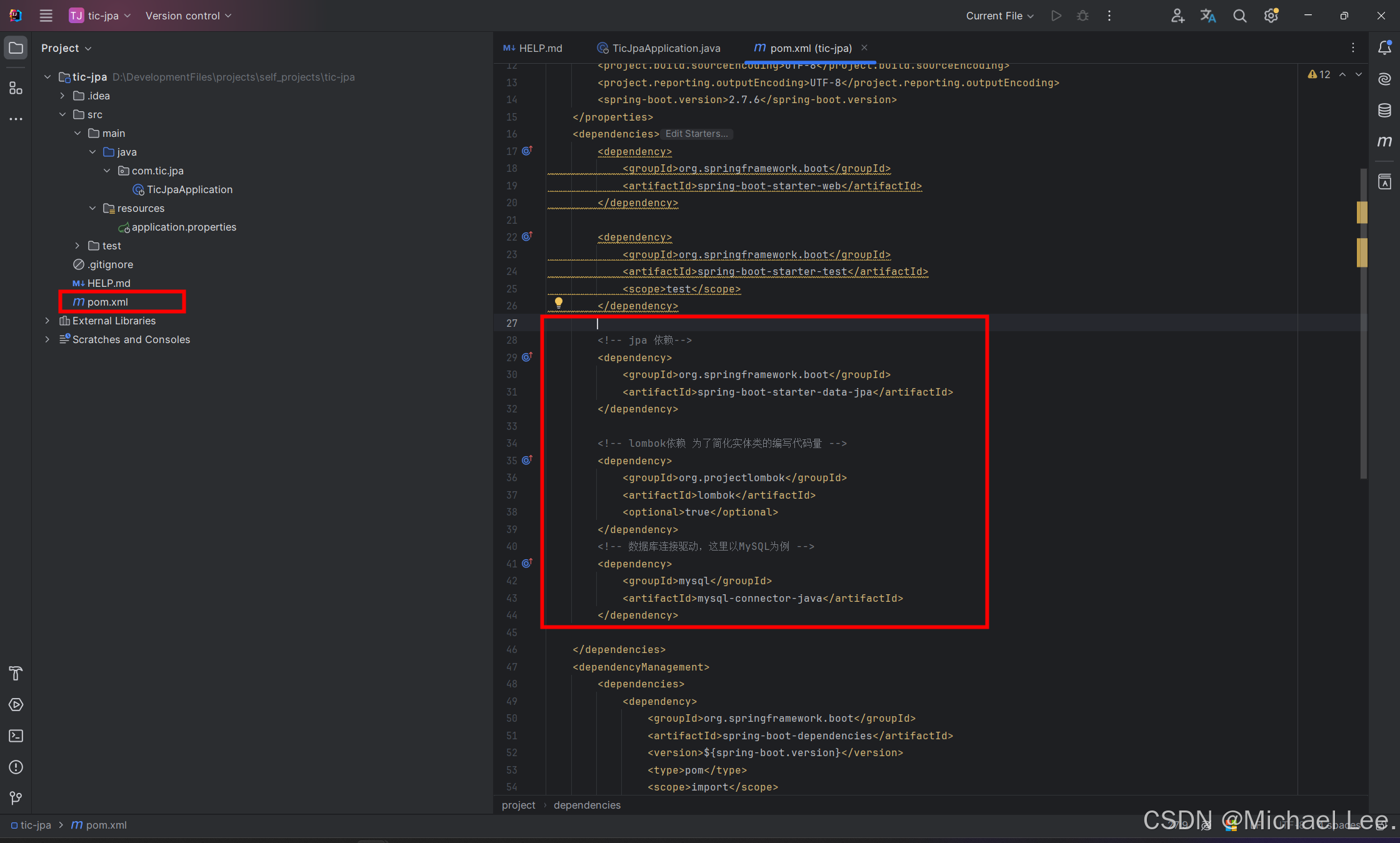Click the Search Everywhere magnifier icon
Viewport: 1400px width, 843px height.
[1239, 16]
